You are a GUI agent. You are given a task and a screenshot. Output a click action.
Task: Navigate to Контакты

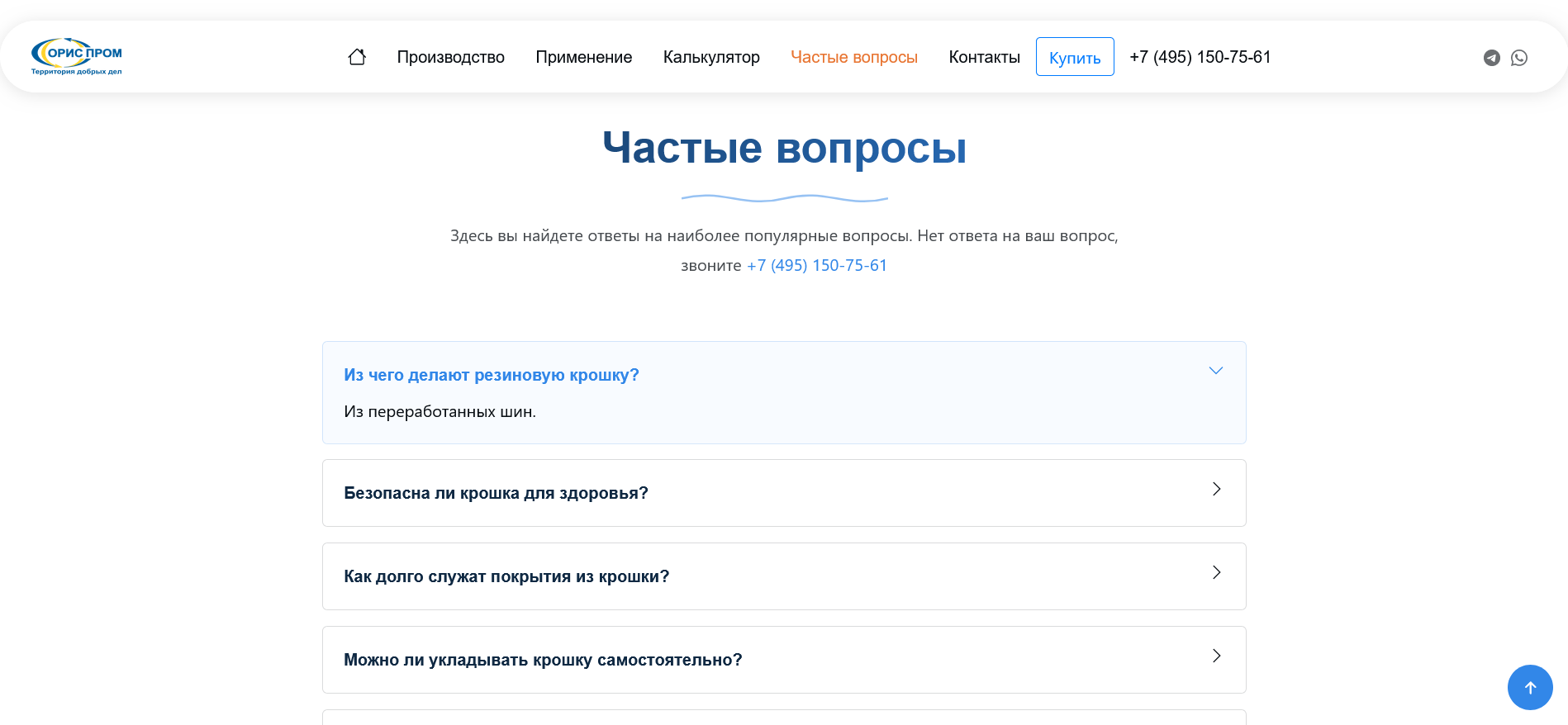(984, 57)
